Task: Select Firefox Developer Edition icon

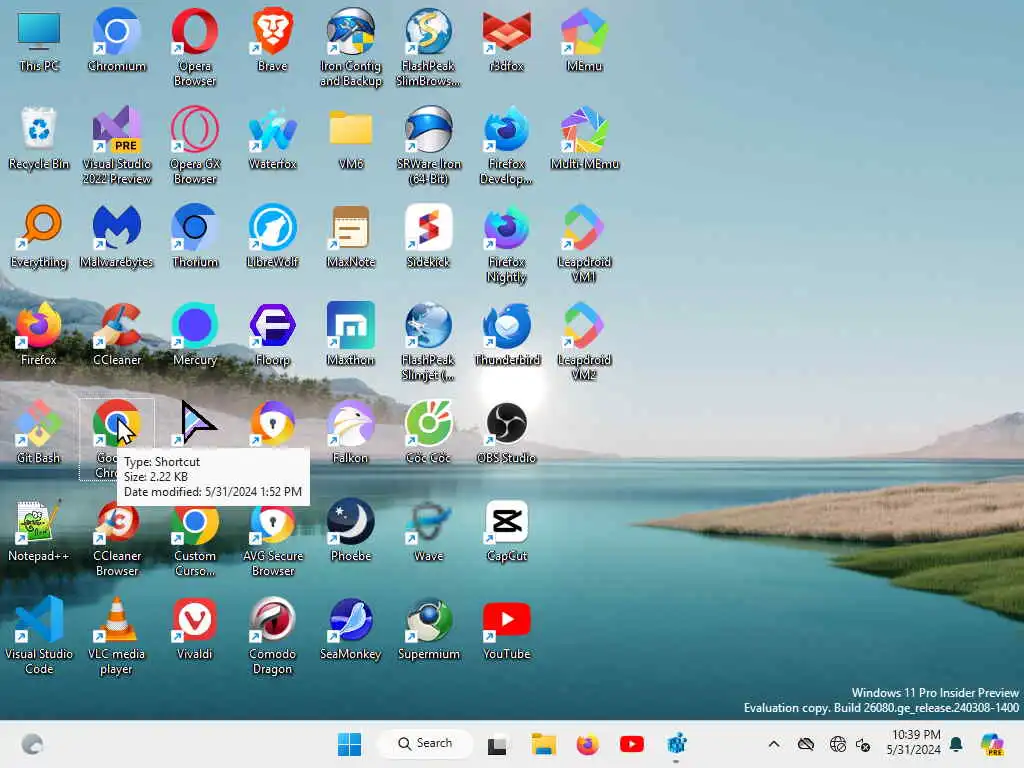Action: [x=506, y=145]
